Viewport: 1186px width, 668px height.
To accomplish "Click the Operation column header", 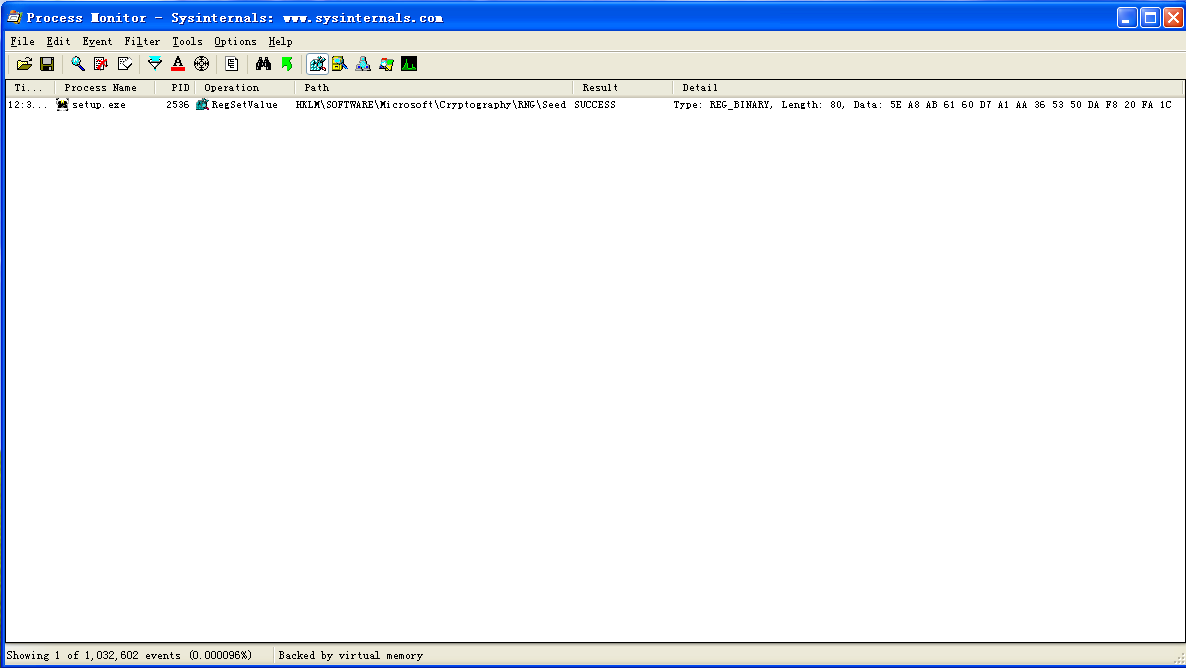I will tap(244, 88).
